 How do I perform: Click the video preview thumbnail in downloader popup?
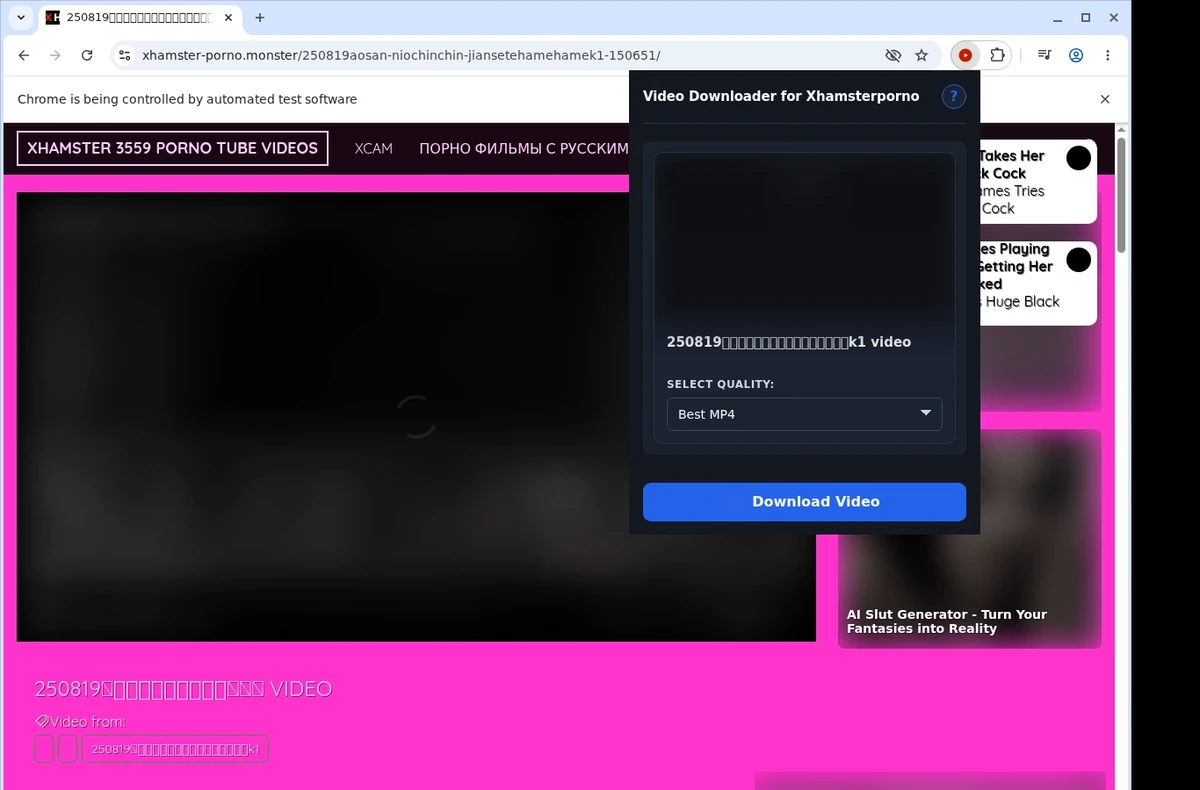coord(804,236)
